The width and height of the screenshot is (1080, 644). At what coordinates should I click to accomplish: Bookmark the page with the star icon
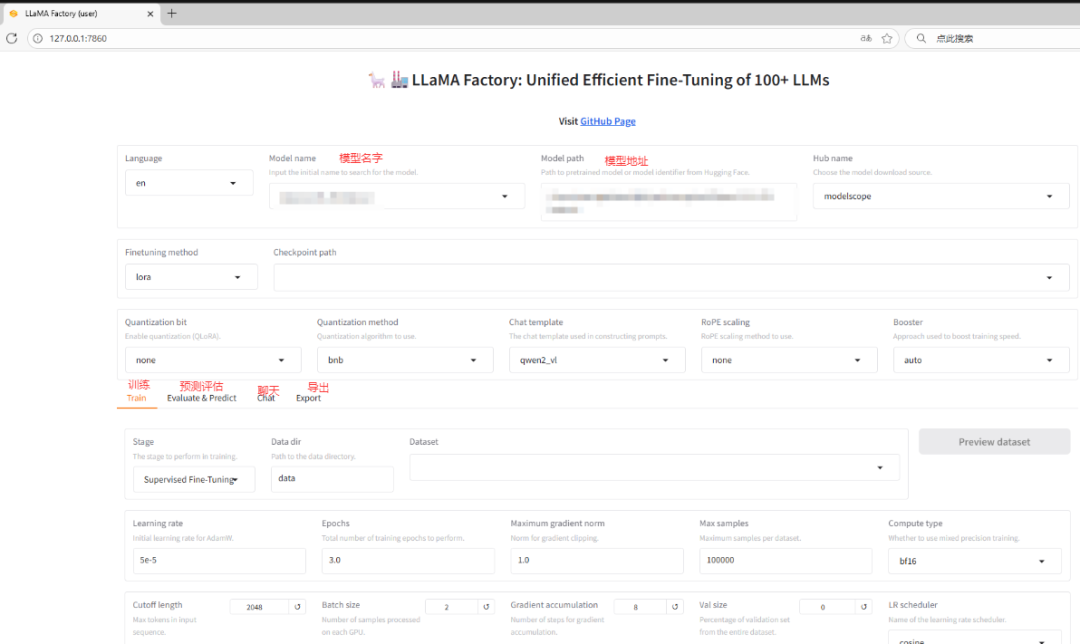(x=887, y=39)
